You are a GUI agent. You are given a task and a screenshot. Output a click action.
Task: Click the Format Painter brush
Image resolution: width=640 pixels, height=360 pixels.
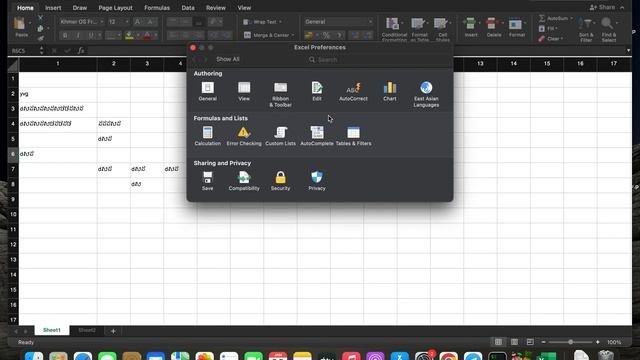coord(40,38)
